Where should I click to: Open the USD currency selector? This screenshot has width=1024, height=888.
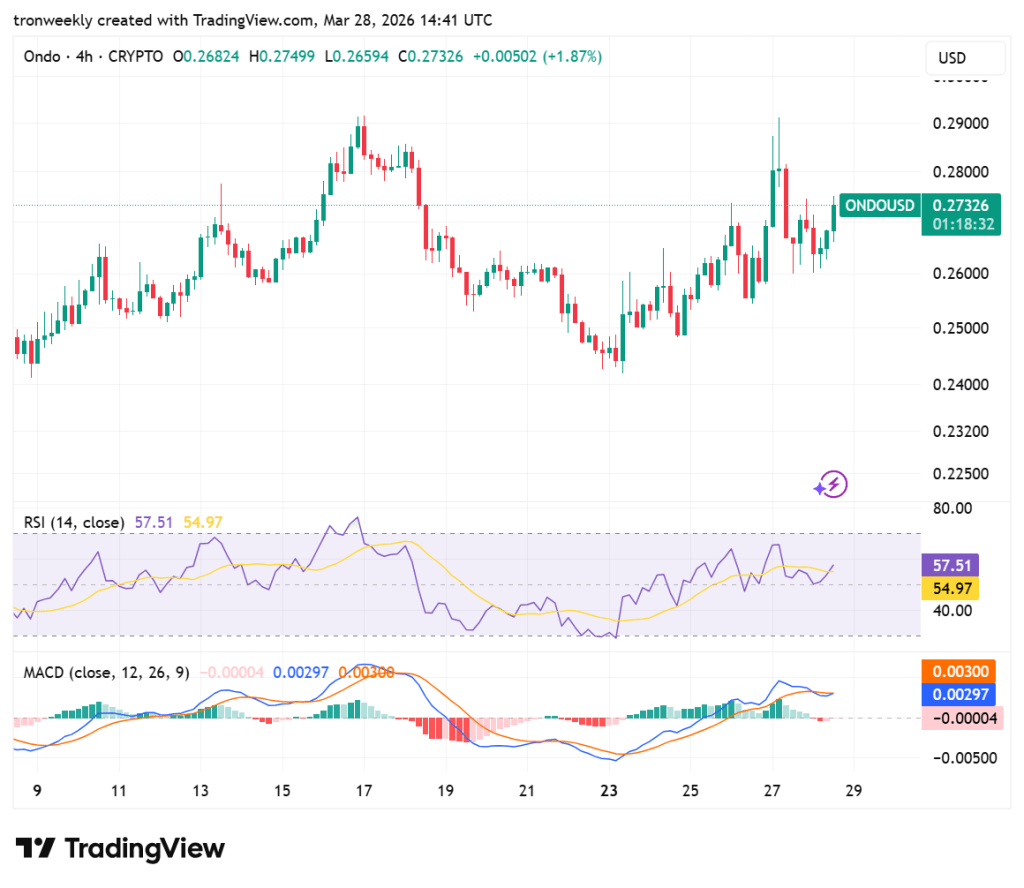point(965,58)
